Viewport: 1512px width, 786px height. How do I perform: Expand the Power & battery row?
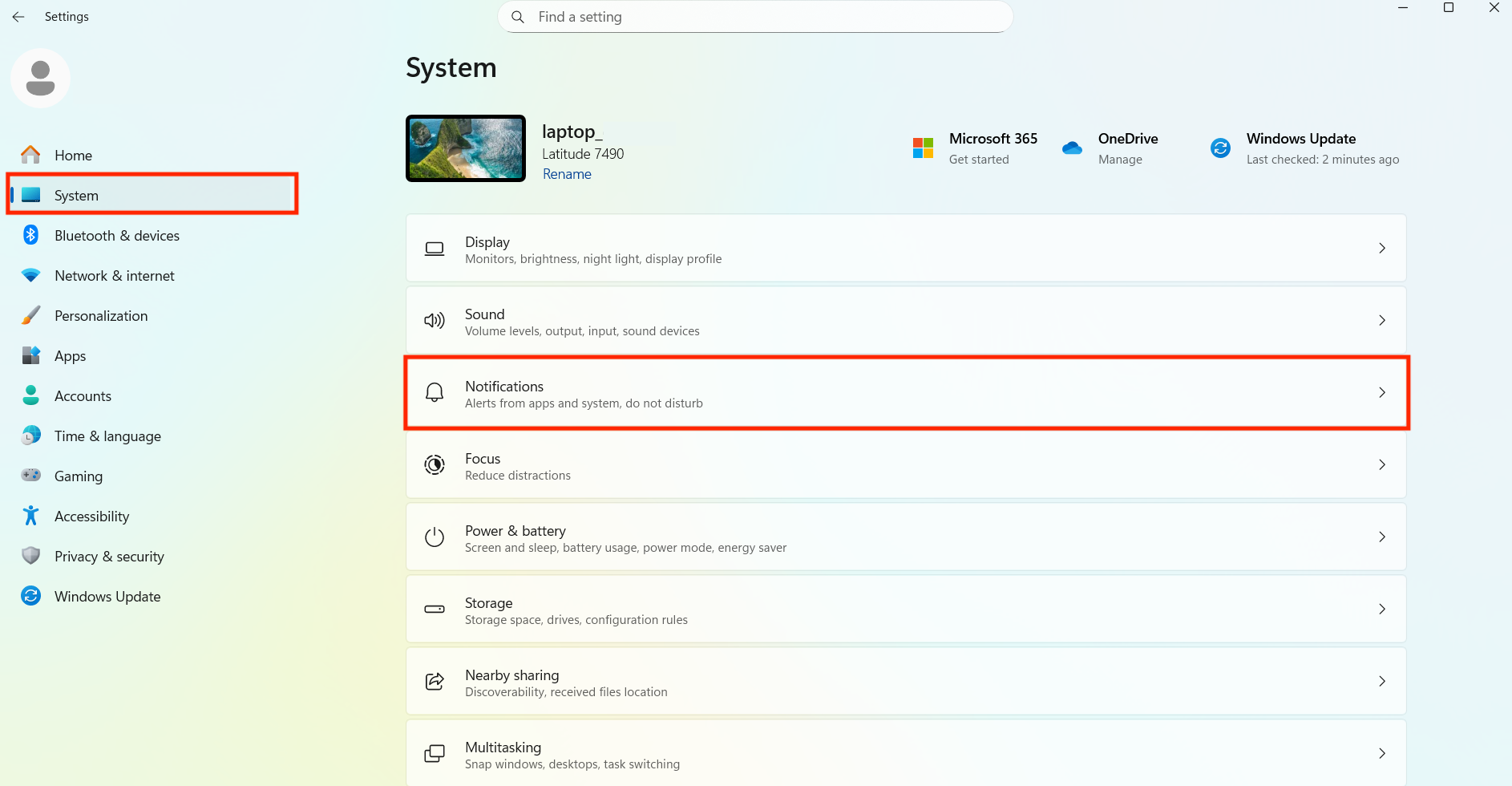[x=904, y=537]
